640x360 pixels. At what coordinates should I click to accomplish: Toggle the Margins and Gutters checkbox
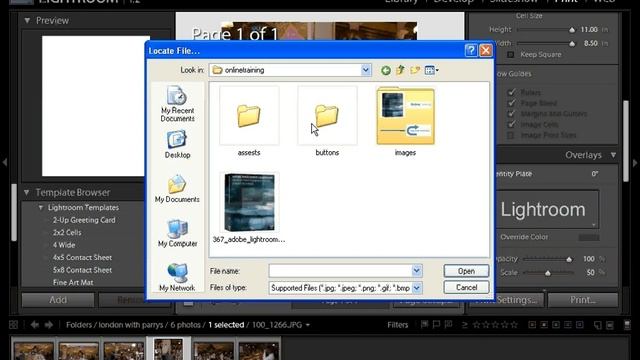(511, 114)
